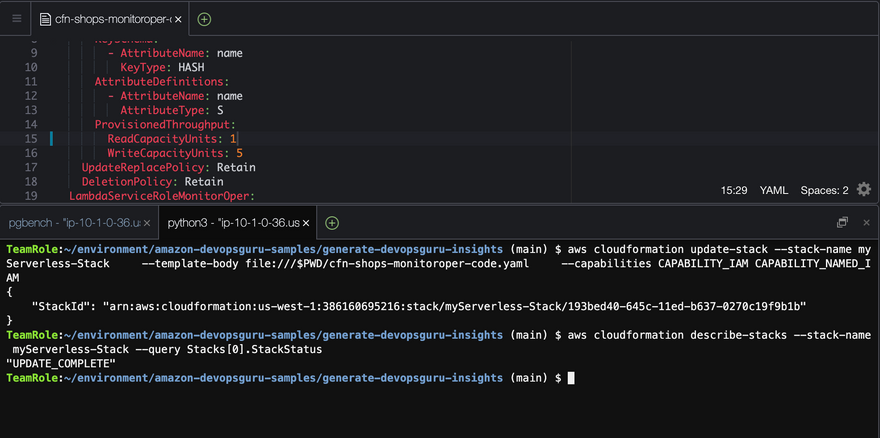This screenshot has width=880, height=438.
Task: Open the 15:29 cursor position indicator
Action: click(734, 190)
